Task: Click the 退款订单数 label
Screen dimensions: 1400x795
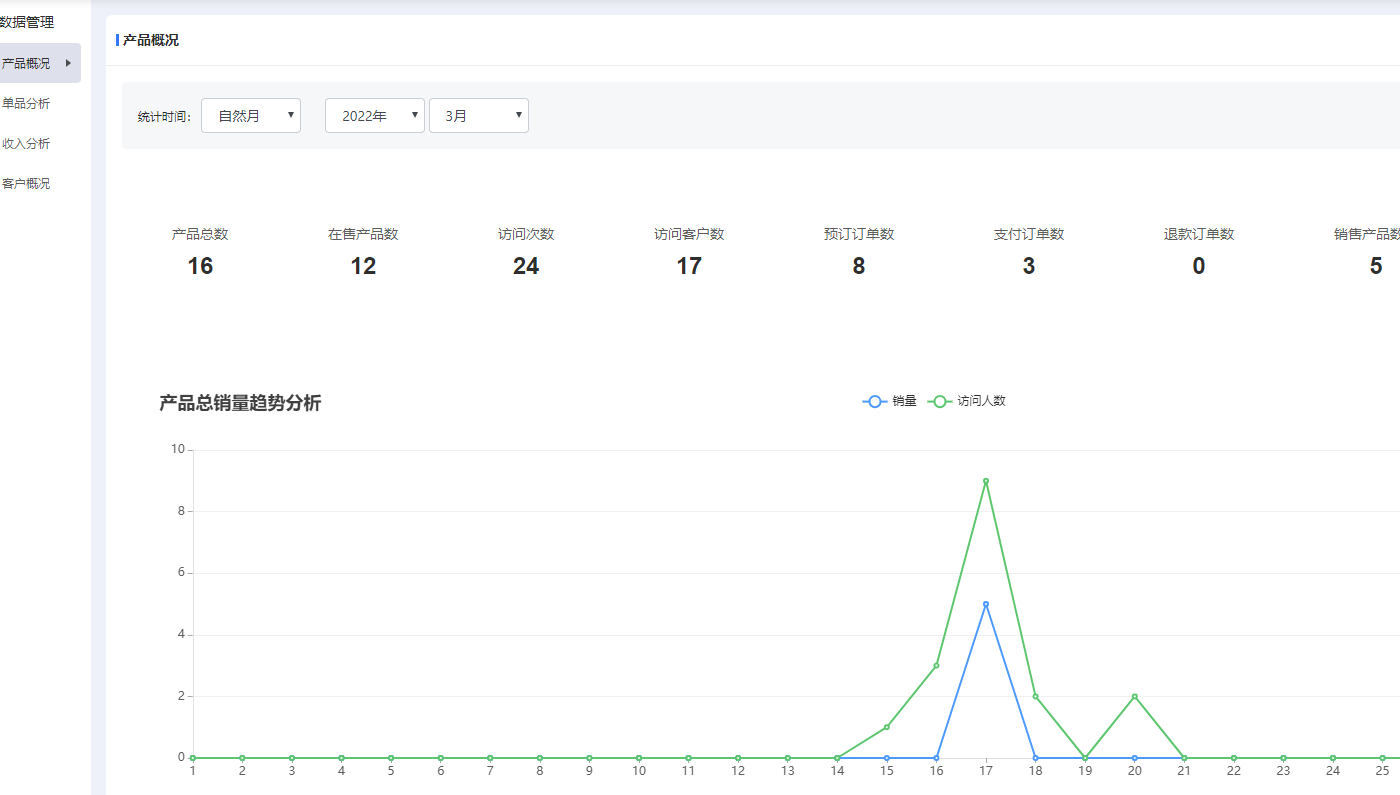Action: (1199, 234)
